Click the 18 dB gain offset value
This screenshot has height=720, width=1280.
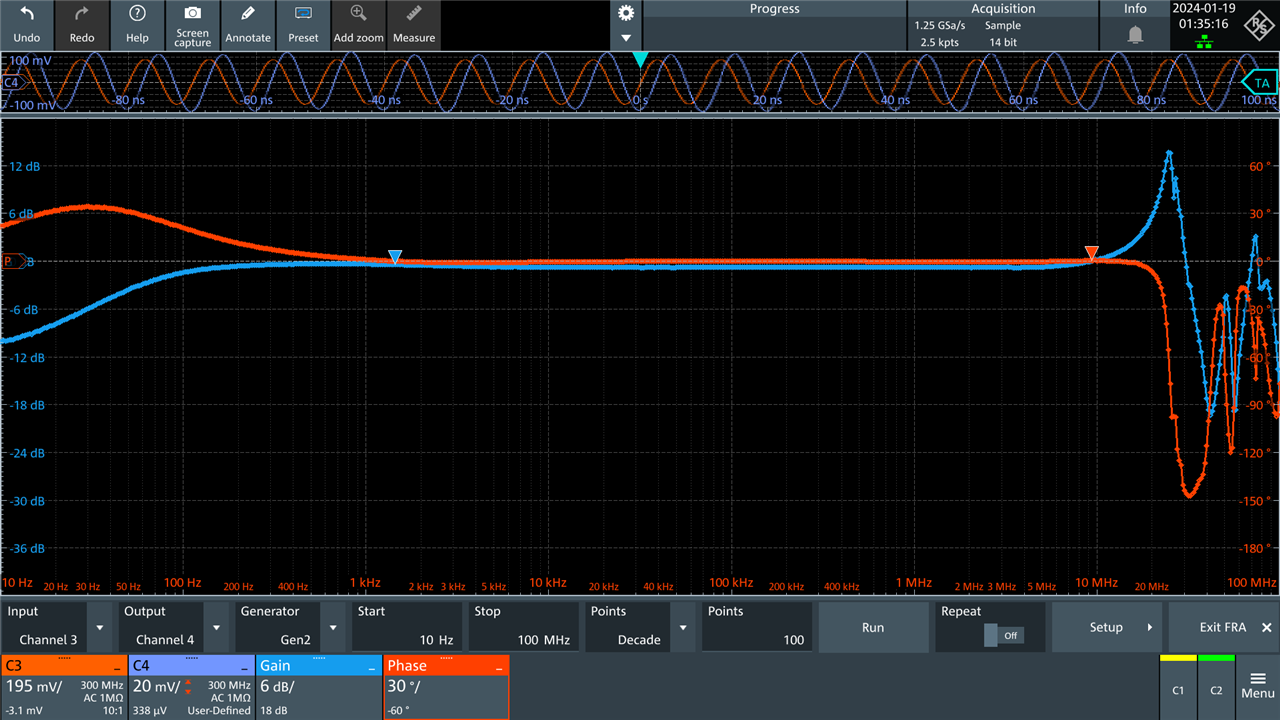pyautogui.click(x=273, y=710)
